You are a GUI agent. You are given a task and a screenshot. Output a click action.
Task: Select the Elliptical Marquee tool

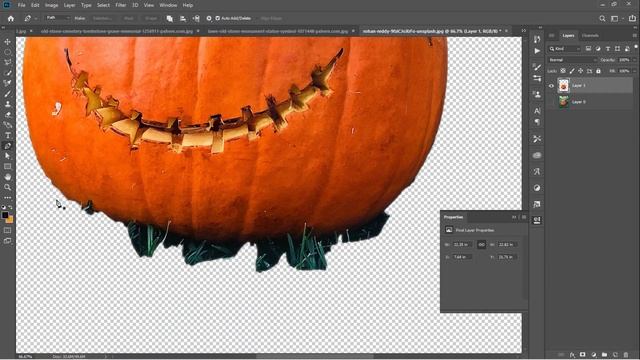pyautogui.click(x=7, y=52)
